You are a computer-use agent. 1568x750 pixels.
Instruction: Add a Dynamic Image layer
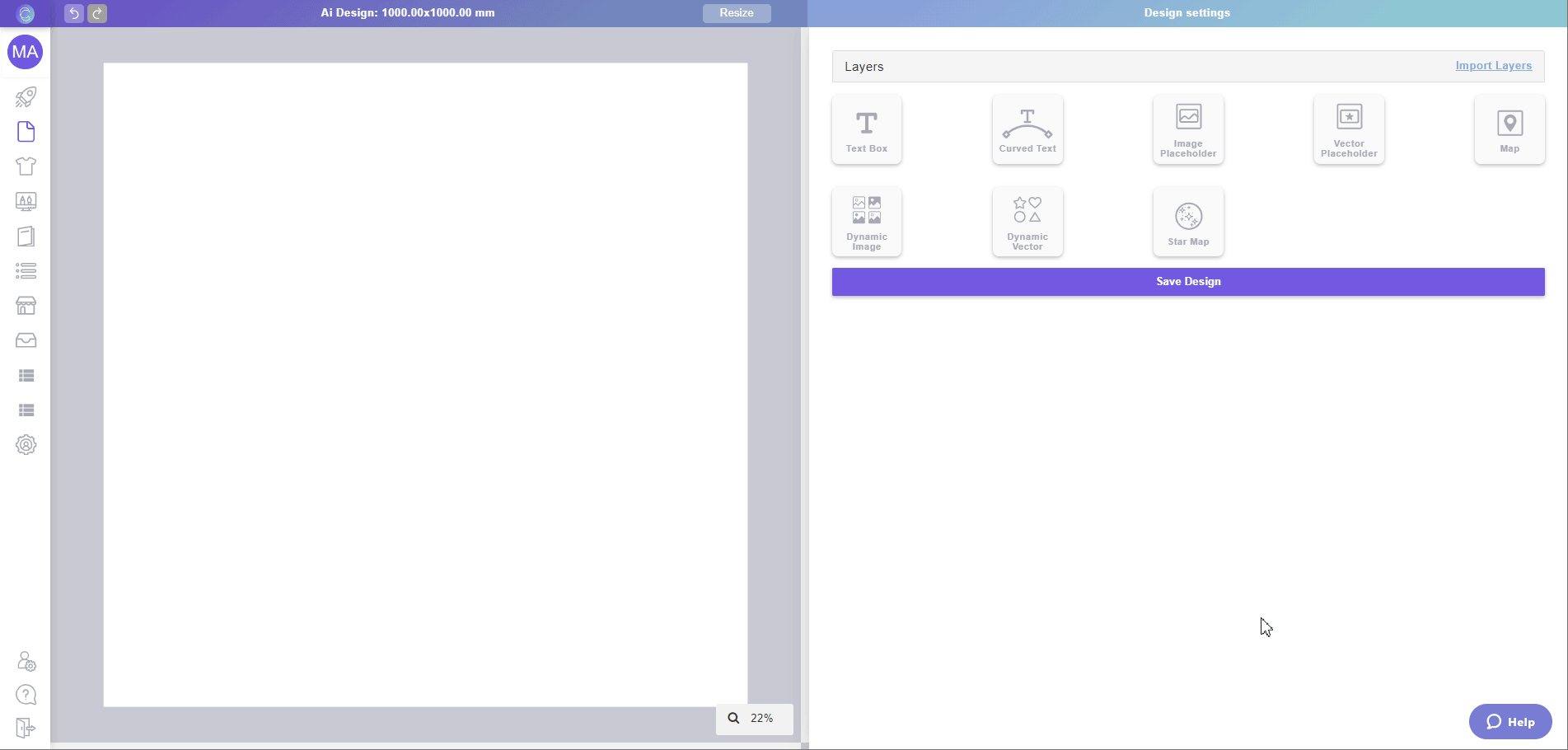tap(866, 221)
